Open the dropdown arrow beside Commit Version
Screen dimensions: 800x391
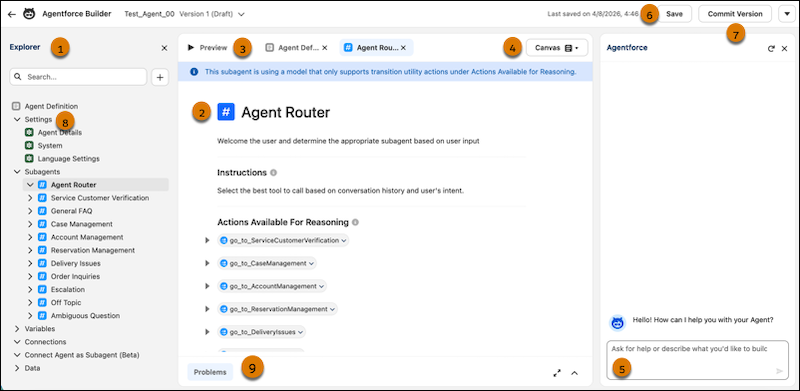click(x=786, y=14)
